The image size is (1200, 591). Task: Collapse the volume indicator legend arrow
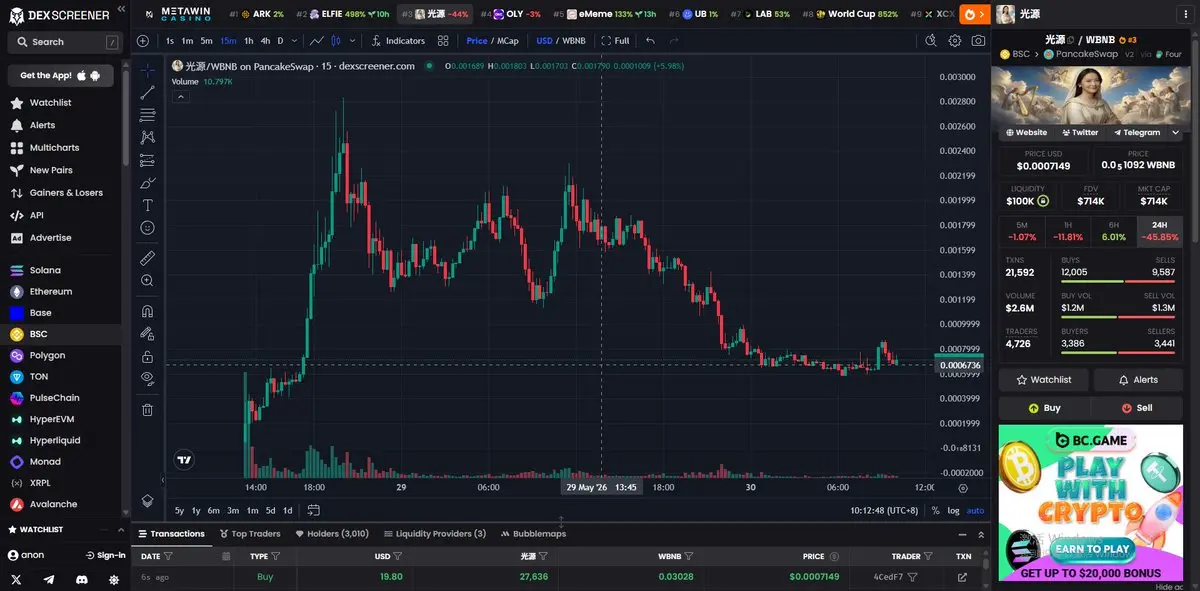pyautogui.click(x=181, y=96)
